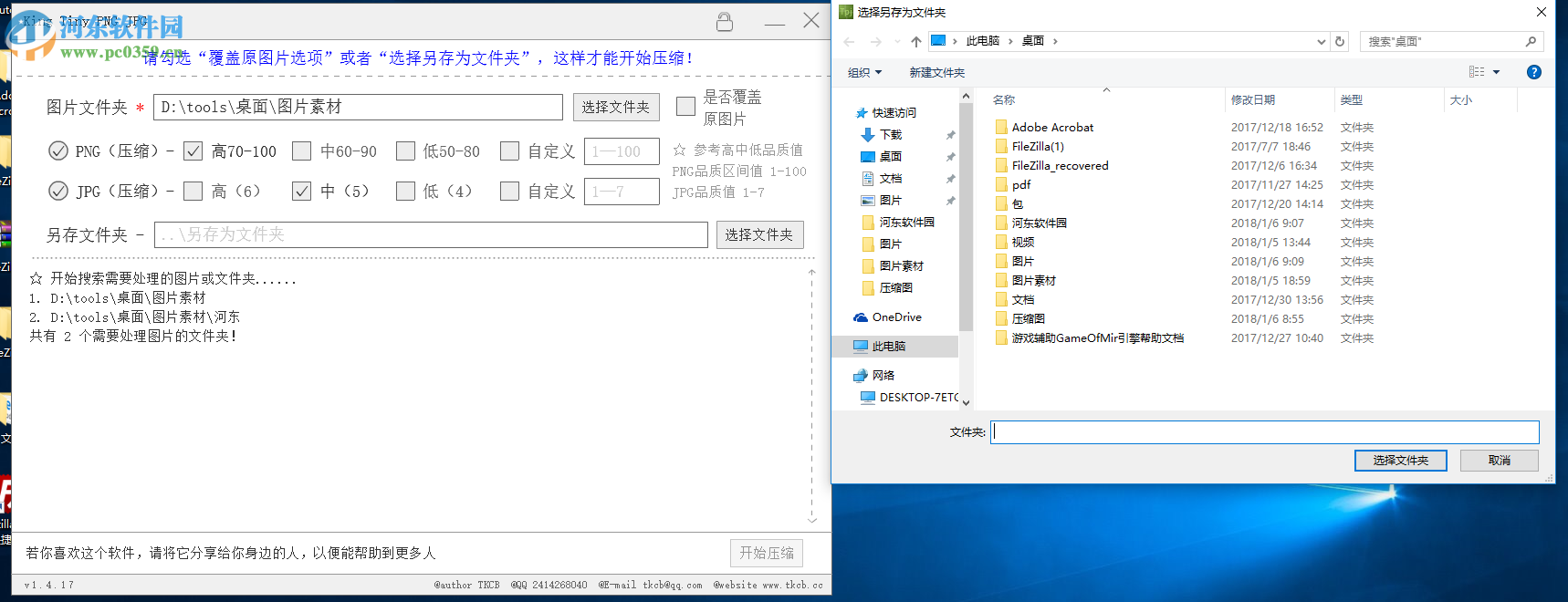The image size is (1568, 602).
Task: Sort by 修改日期 column header
Action: pyautogui.click(x=1253, y=100)
